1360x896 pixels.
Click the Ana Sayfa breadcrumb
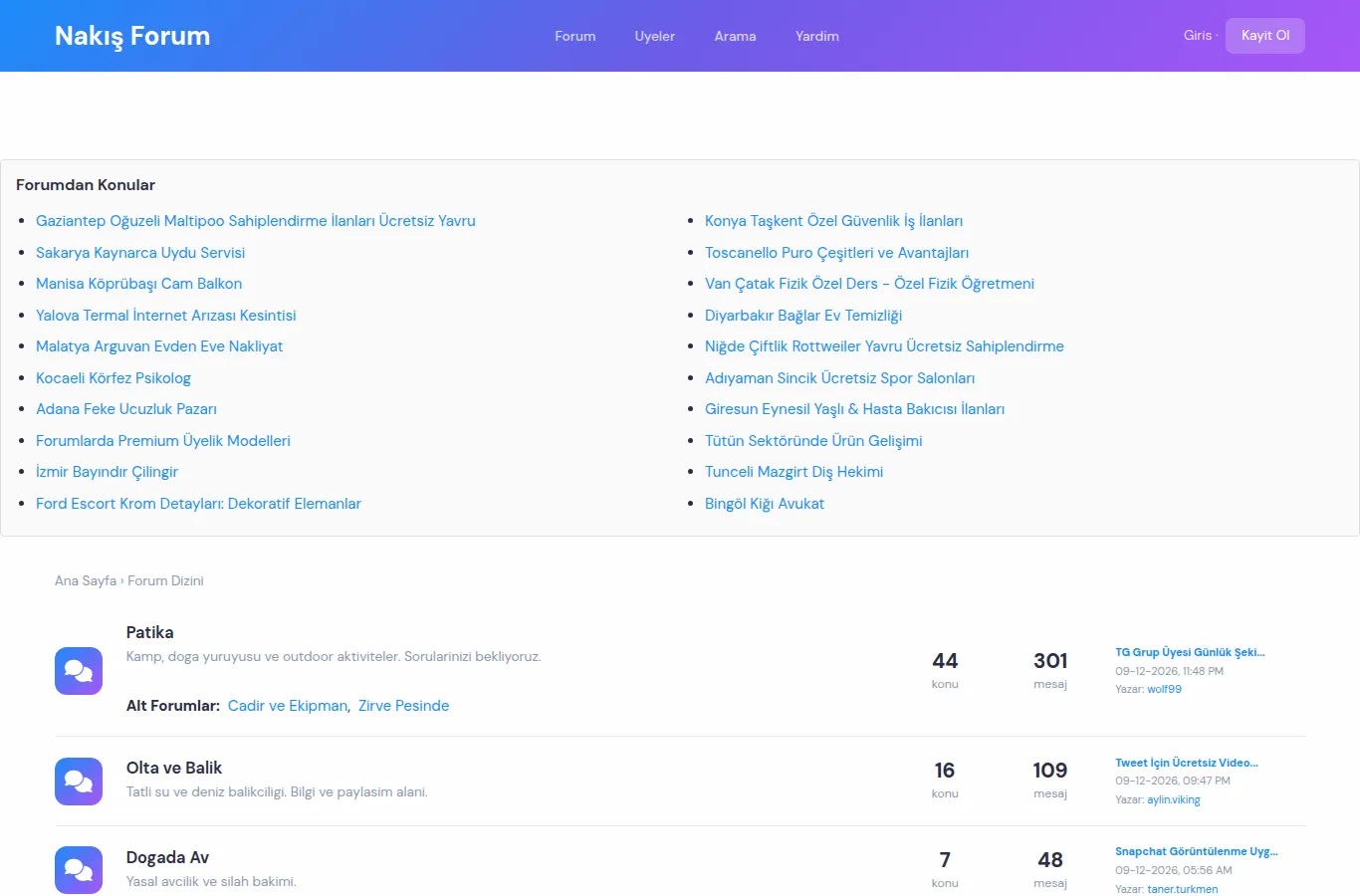tap(86, 580)
